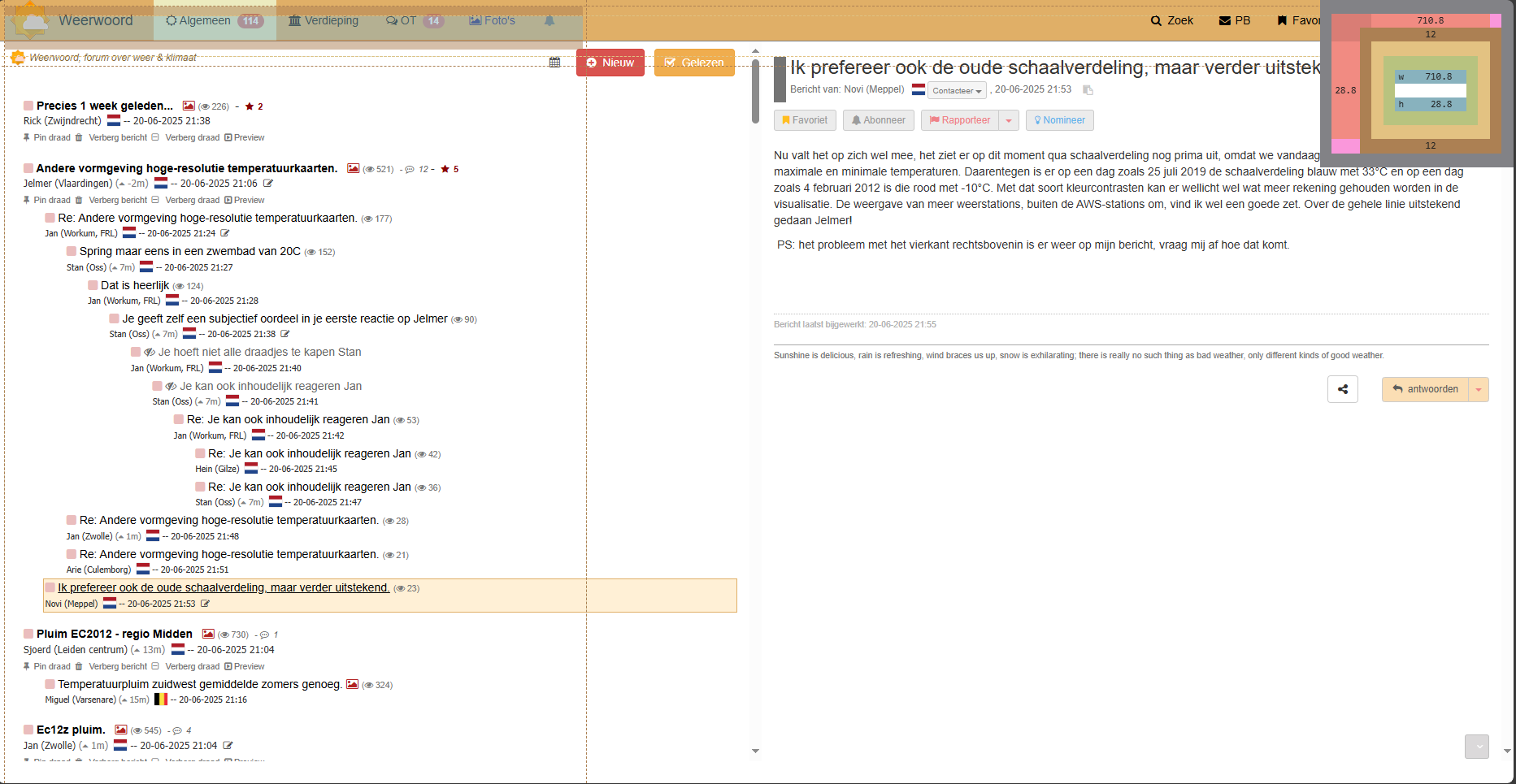Click the image icon on 'Andere vormgeving' thread
Viewport: 1516px width, 784px height.
[x=353, y=168]
